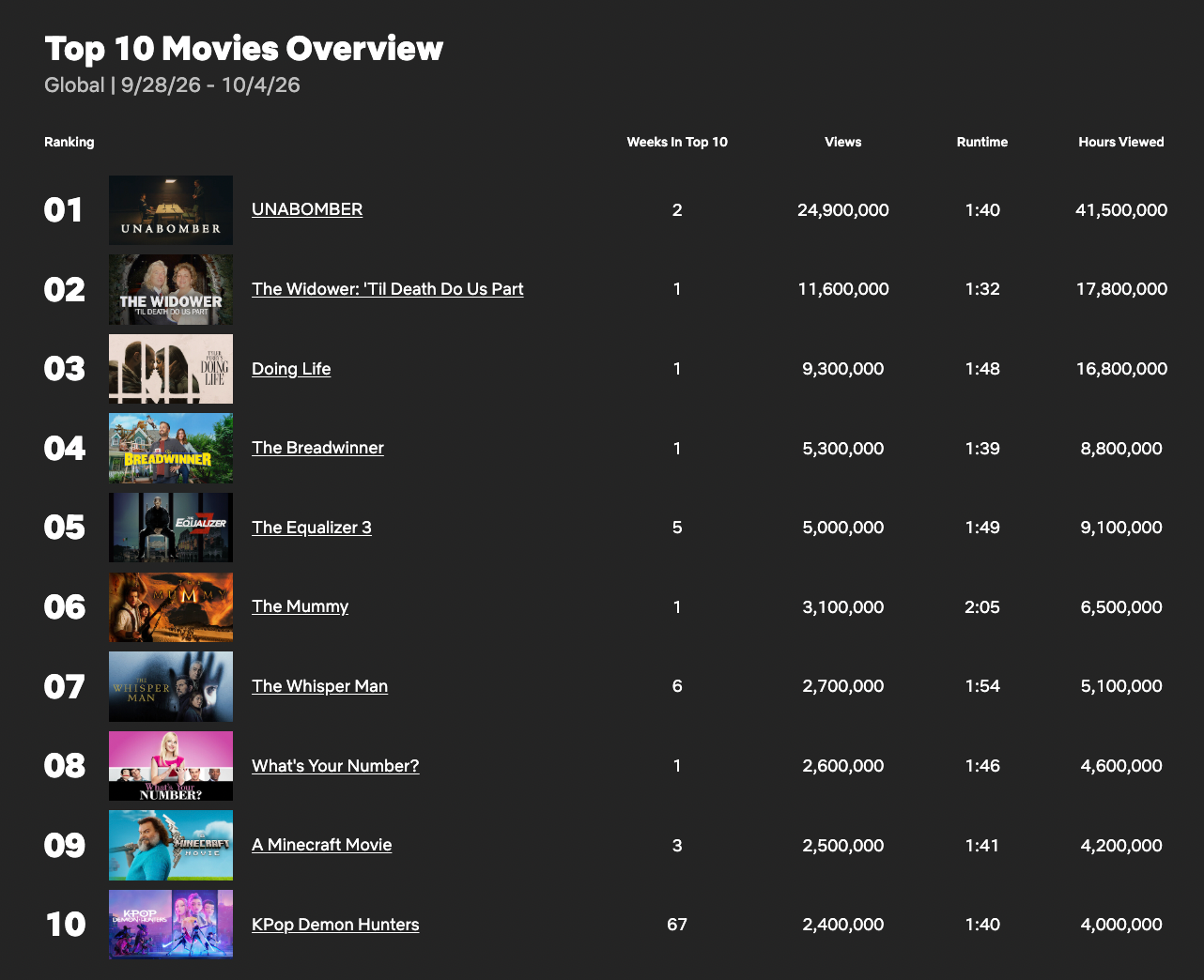The image size is (1204, 980).
Task: Click the 'Hours Viewed' column header
Action: click(1121, 142)
